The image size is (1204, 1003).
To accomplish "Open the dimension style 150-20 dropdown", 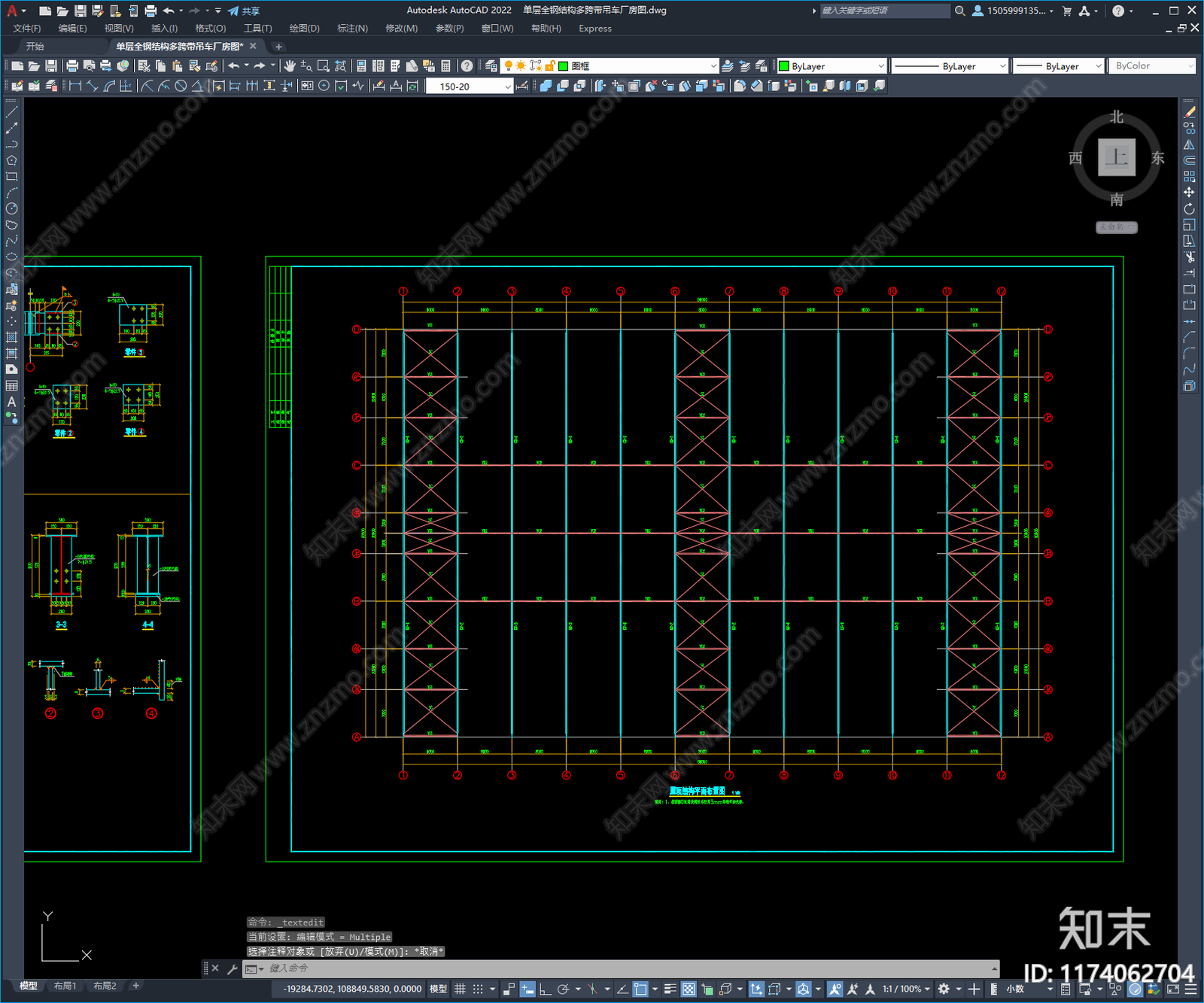I will pos(469,87).
